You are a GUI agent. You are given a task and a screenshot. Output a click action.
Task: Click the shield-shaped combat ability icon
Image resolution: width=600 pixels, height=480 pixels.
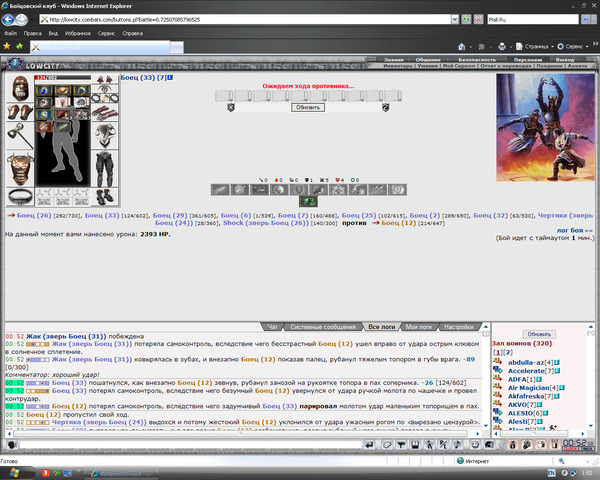[x=298, y=189]
